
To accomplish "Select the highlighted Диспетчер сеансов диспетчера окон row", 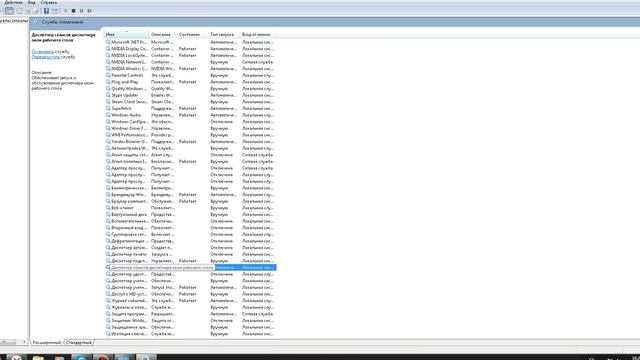I will pos(190,268).
